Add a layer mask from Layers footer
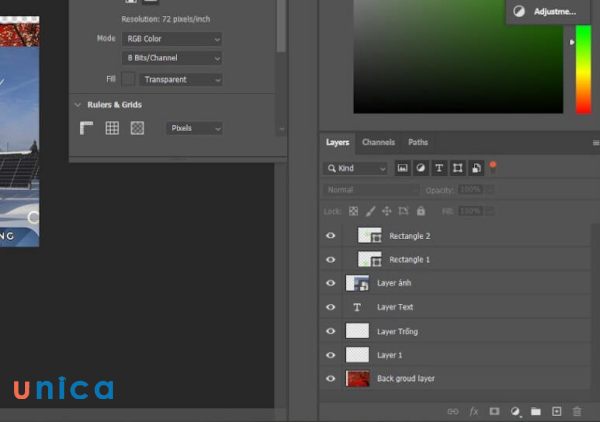Image resolution: width=600 pixels, height=422 pixels. click(x=494, y=411)
